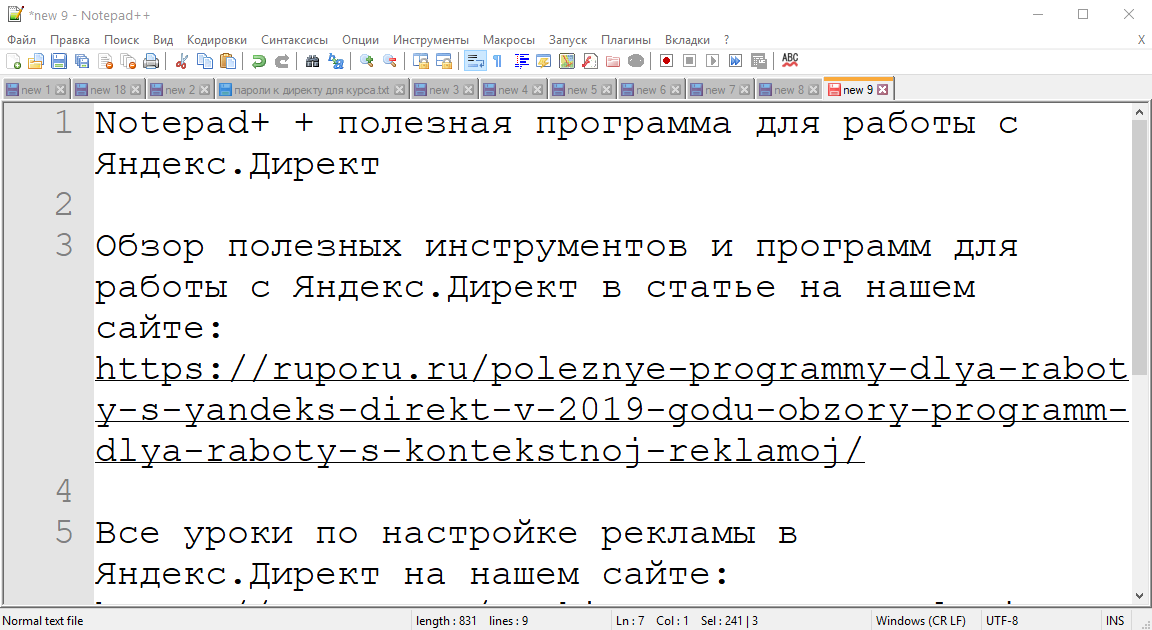Image resolution: width=1152 pixels, height=630 pixels.
Task: Cut selection with the scissors icon
Action: (181, 61)
